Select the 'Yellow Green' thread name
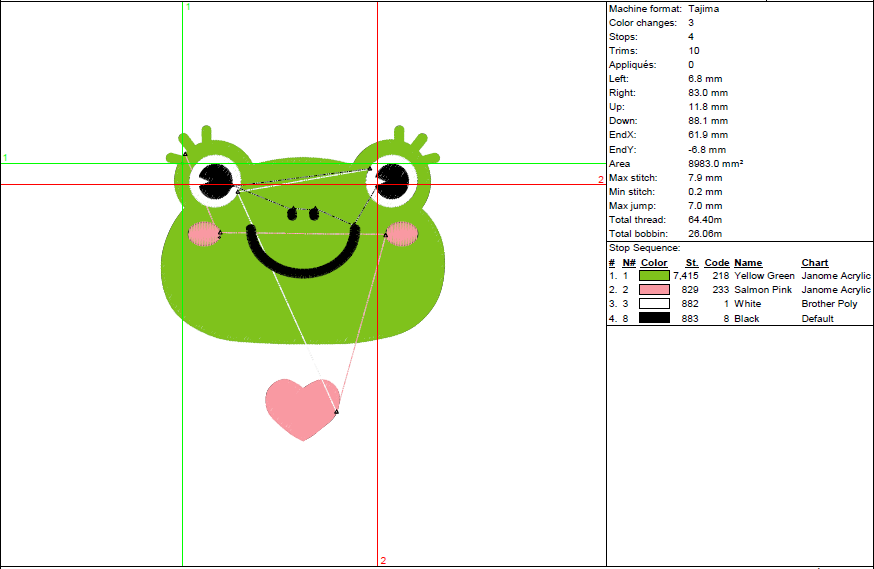Screen dimensions: 874x569 [x=764, y=276]
